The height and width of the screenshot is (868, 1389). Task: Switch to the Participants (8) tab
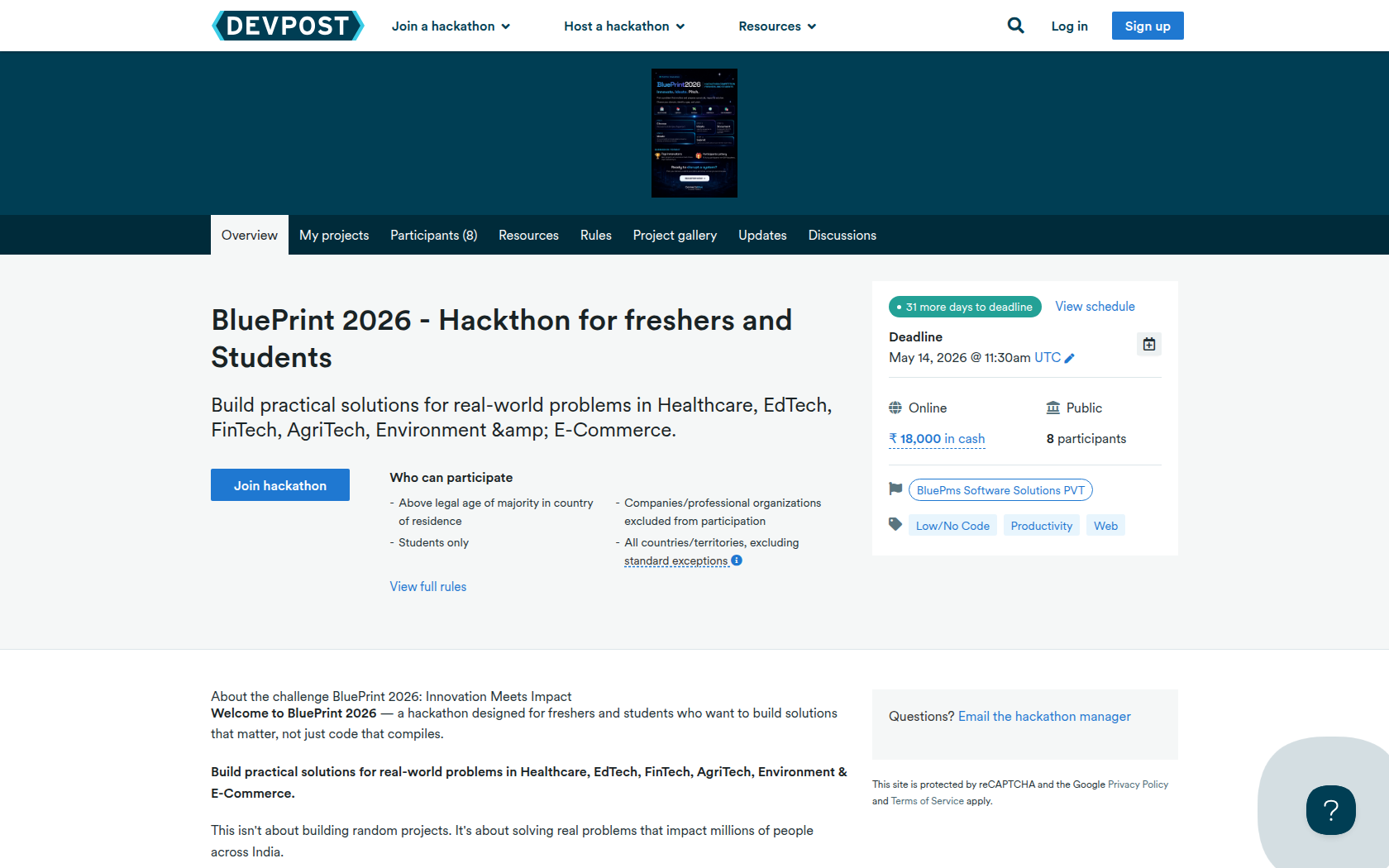[433, 236]
